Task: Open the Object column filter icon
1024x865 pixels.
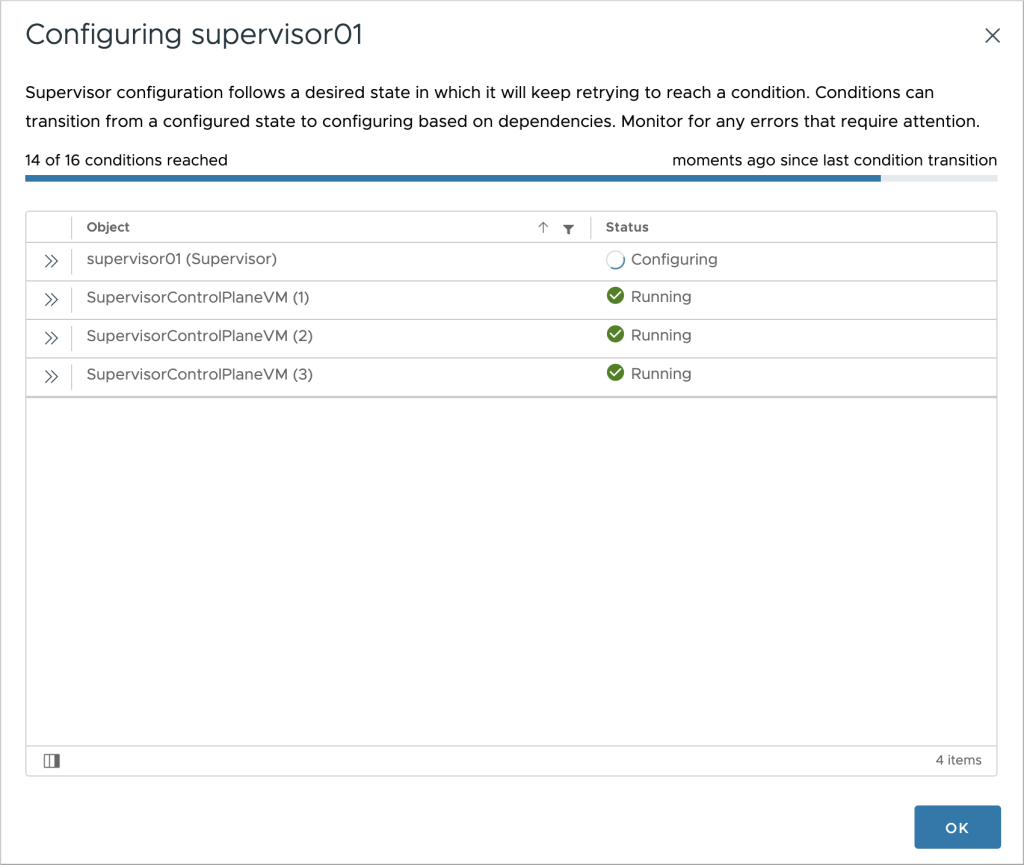Action: click(569, 228)
